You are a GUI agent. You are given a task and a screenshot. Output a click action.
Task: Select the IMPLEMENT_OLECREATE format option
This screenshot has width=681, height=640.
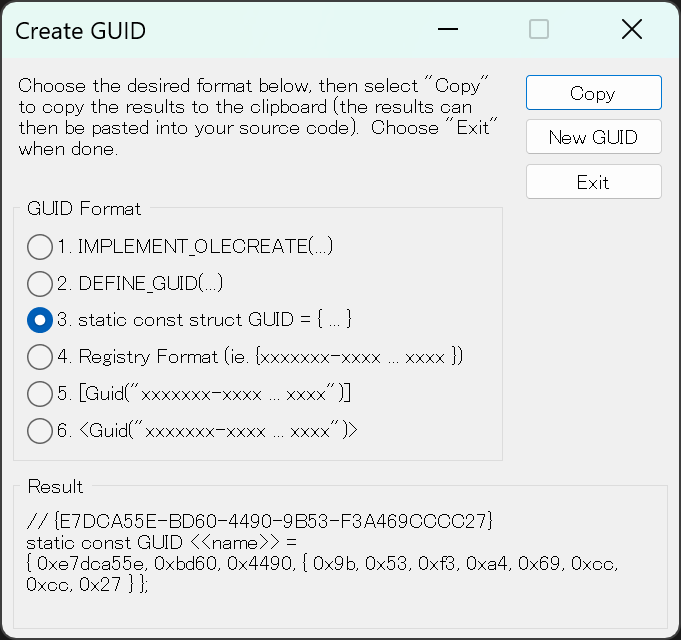pyautogui.click(x=40, y=247)
